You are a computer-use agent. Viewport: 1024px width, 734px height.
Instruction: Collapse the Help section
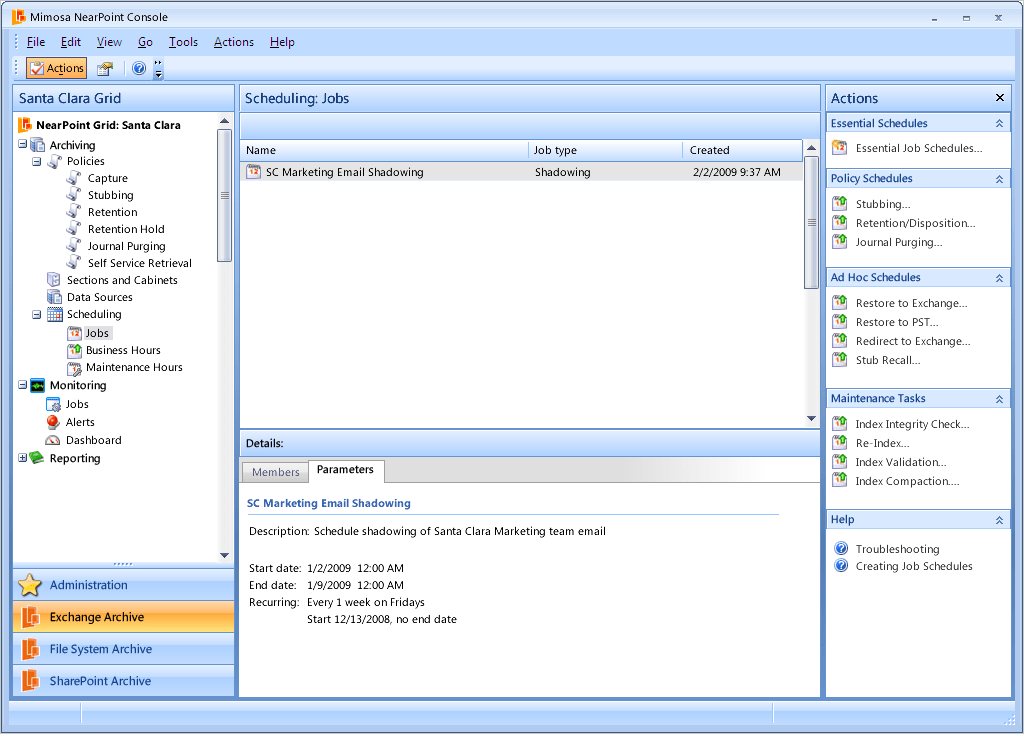(999, 520)
